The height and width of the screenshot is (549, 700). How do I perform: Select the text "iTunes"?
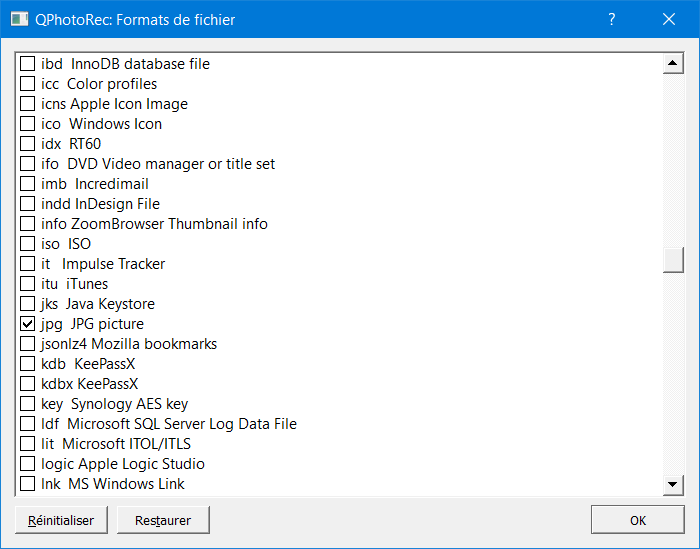tap(87, 284)
